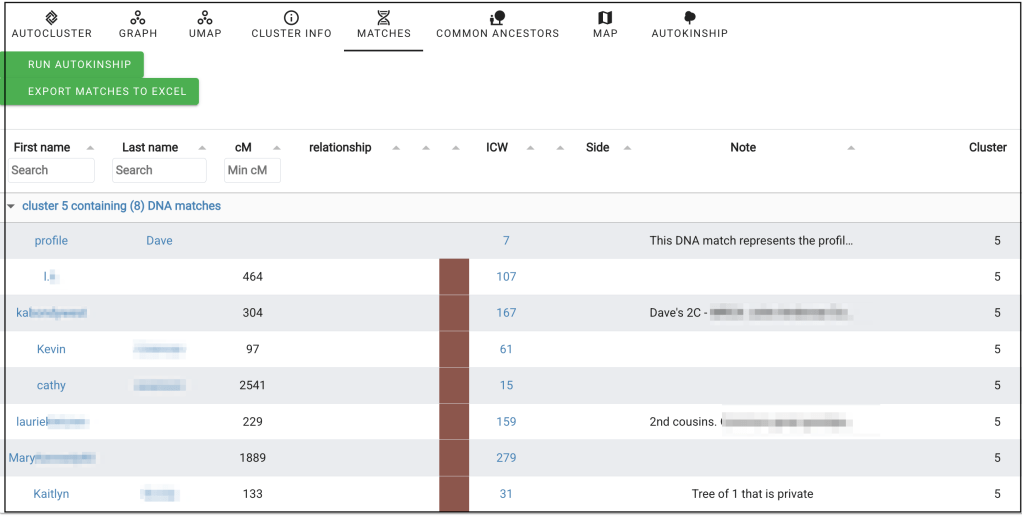The height and width of the screenshot is (519, 1022).
Task: Sort by the cM column arrow
Action: (277, 148)
